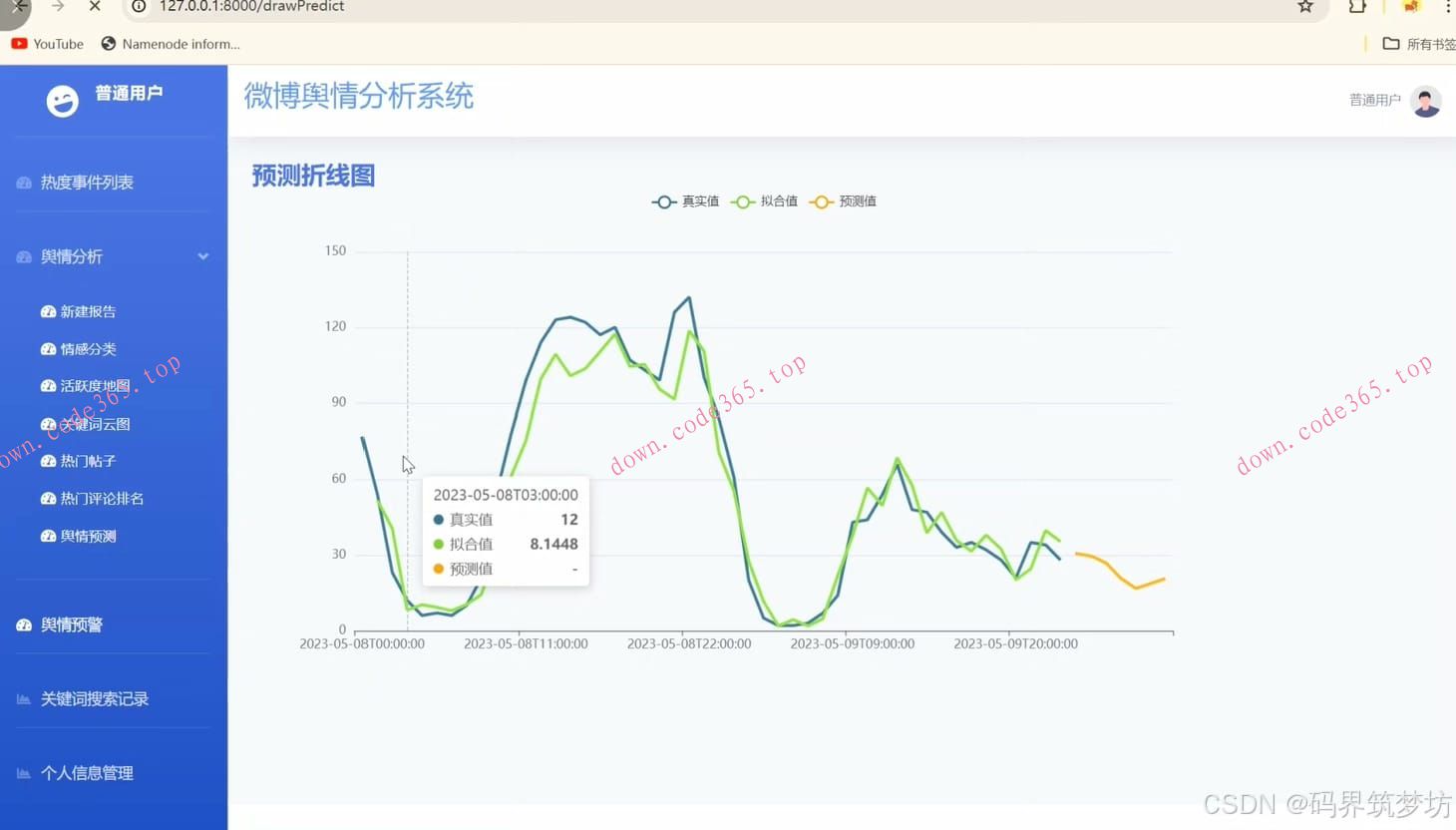Open 热门评论排名 in the sidebar
The height and width of the screenshot is (830, 1456).
(x=102, y=499)
